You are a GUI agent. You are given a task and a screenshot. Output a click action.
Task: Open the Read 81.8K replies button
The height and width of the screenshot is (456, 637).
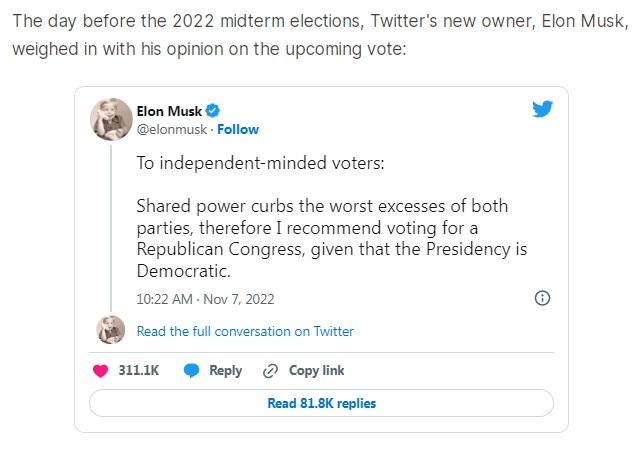tap(321, 403)
